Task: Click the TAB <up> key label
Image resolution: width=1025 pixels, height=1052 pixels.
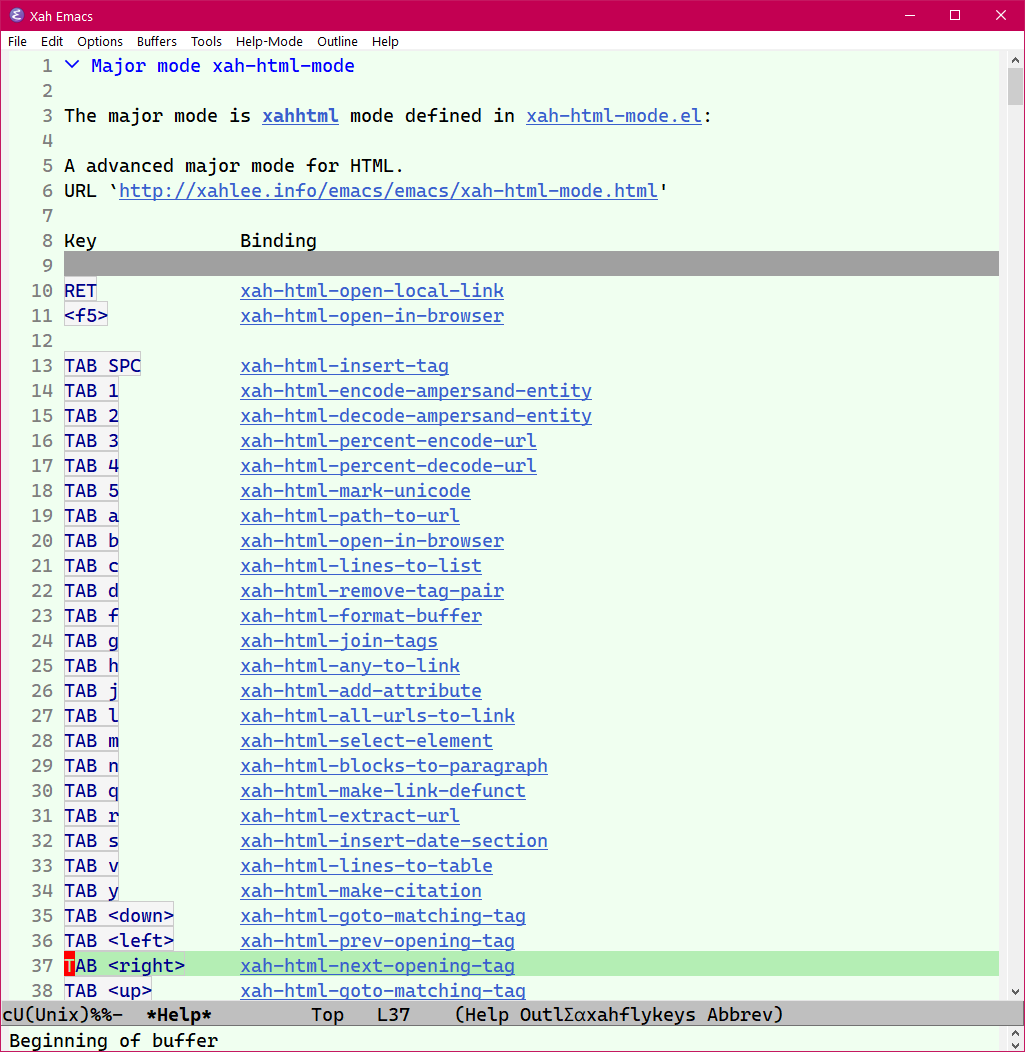Action: 108,992
